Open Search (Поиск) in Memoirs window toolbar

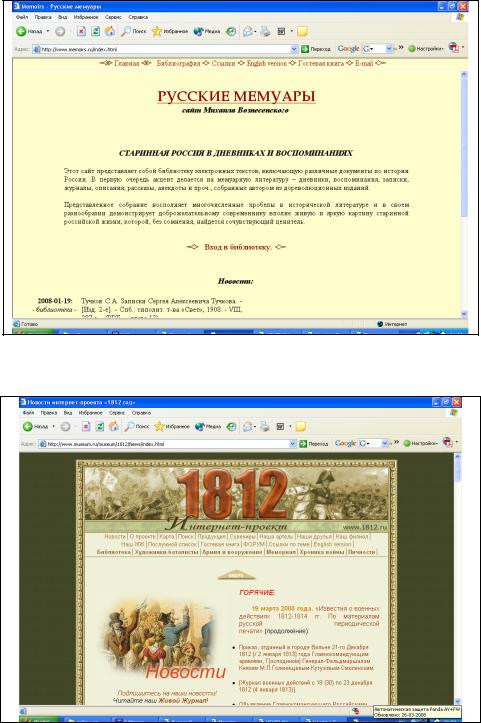coord(134,31)
